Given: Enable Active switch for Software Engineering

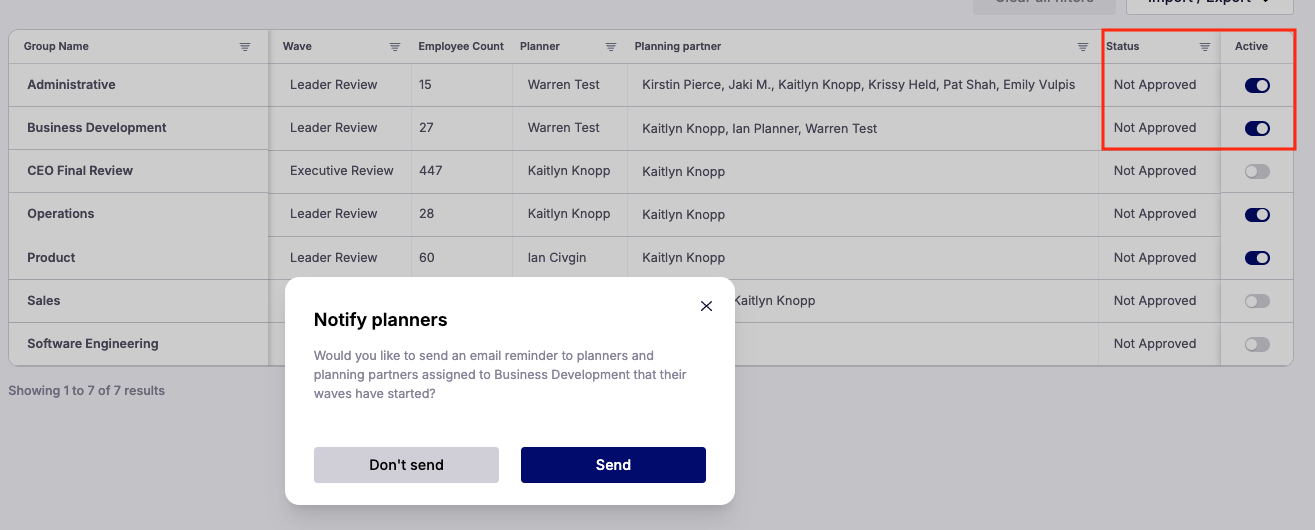Looking at the screenshot, I should tap(1257, 344).
